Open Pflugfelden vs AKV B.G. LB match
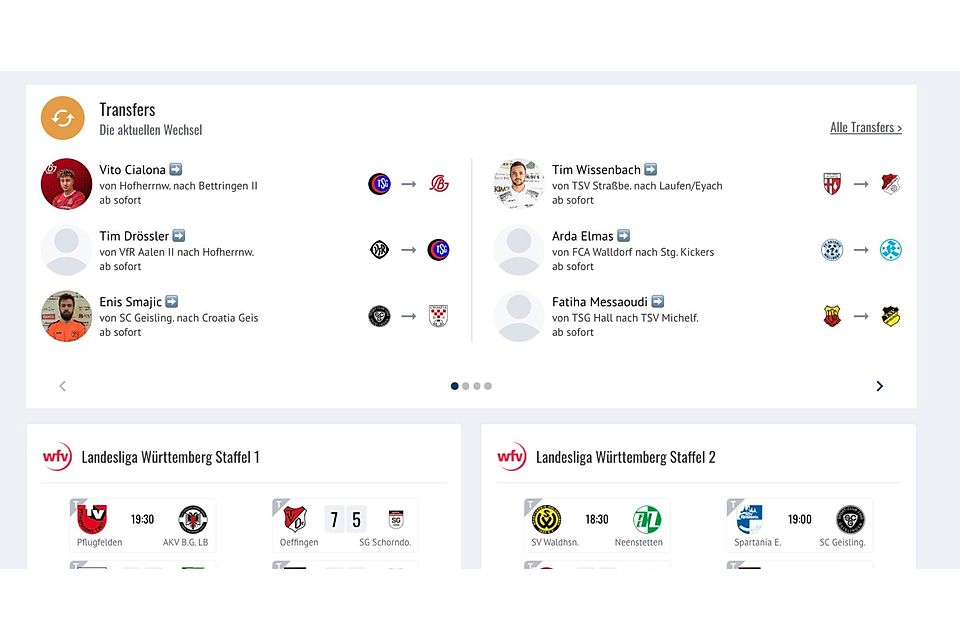The width and height of the screenshot is (960, 640). 142,526
